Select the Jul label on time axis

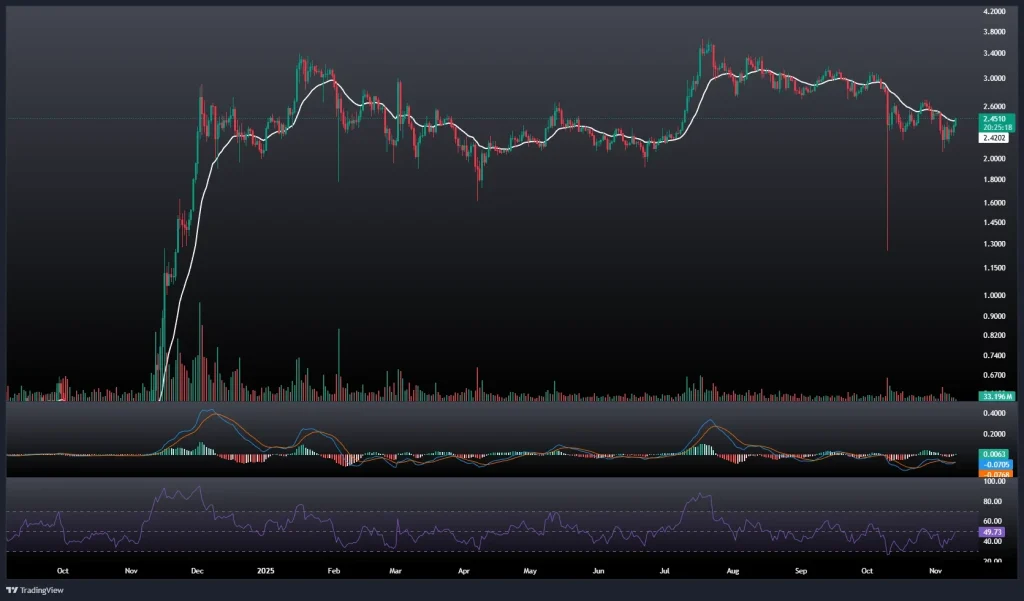click(665, 571)
